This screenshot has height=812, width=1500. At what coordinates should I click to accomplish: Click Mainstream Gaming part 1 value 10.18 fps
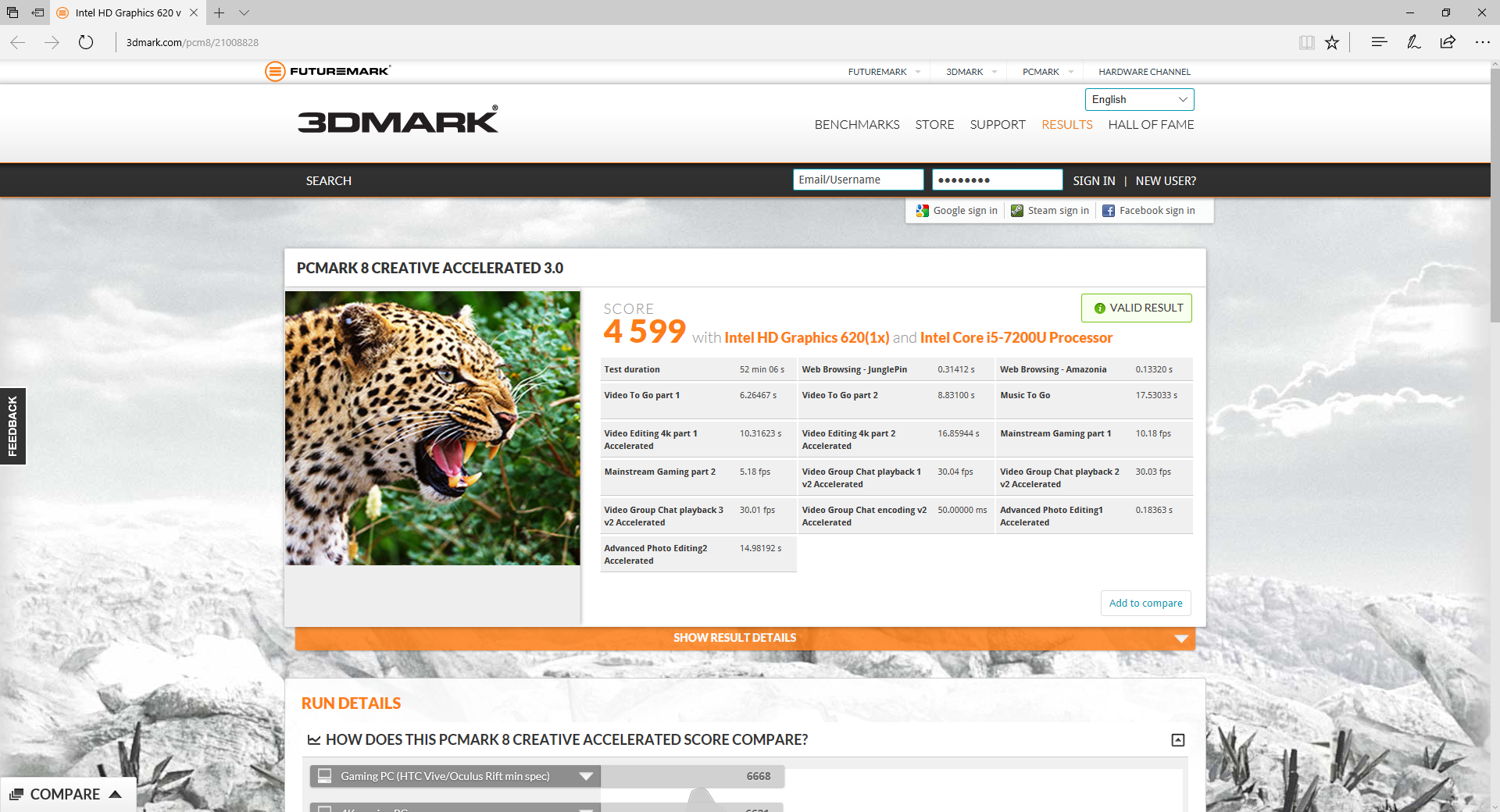coord(1153,433)
